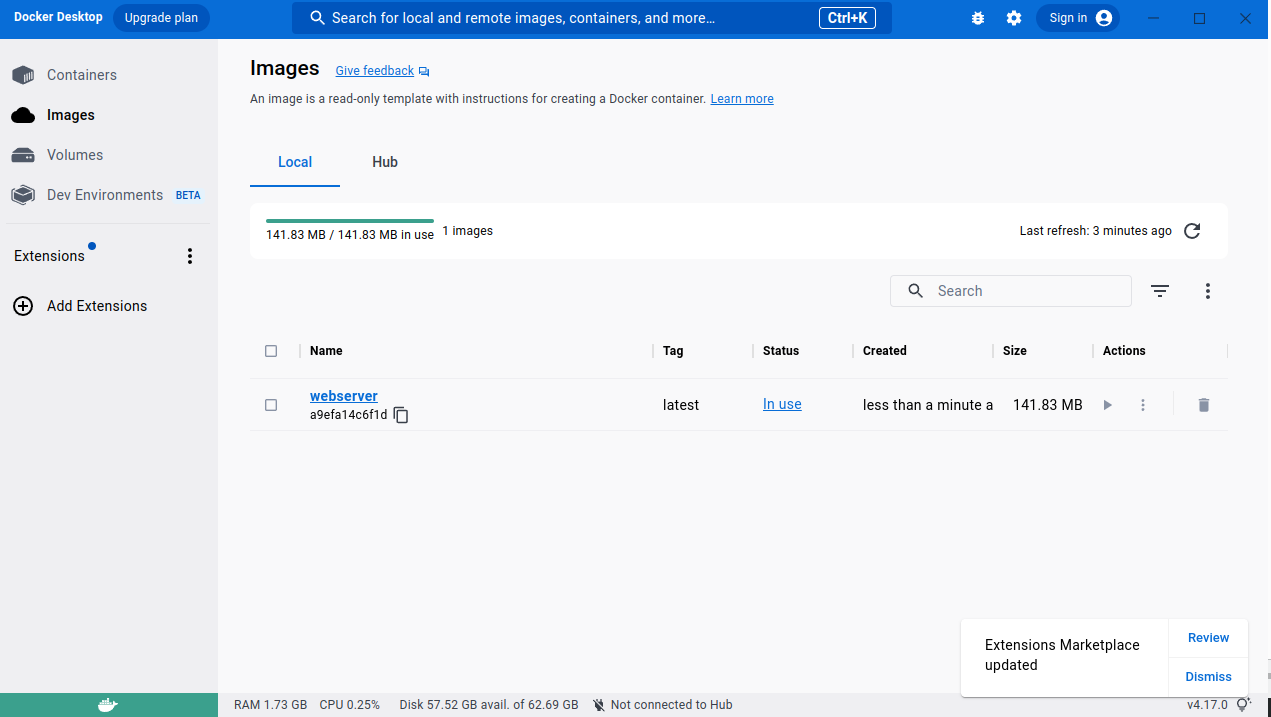The height and width of the screenshot is (717, 1271).
Task: Click the 'latest' tag cell
Action: [x=681, y=405]
